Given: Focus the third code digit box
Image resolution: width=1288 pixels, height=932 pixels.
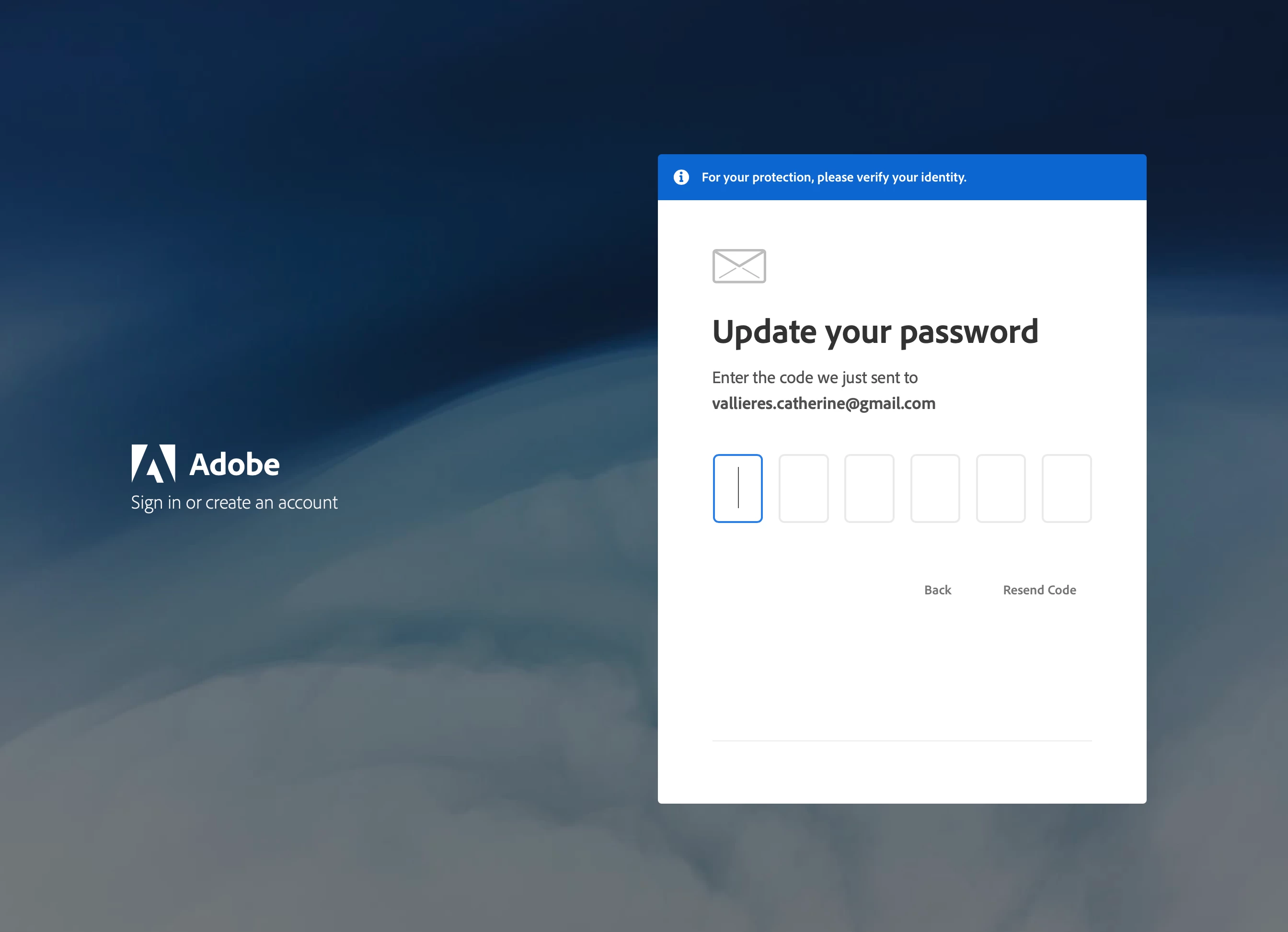Looking at the screenshot, I should (x=869, y=488).
